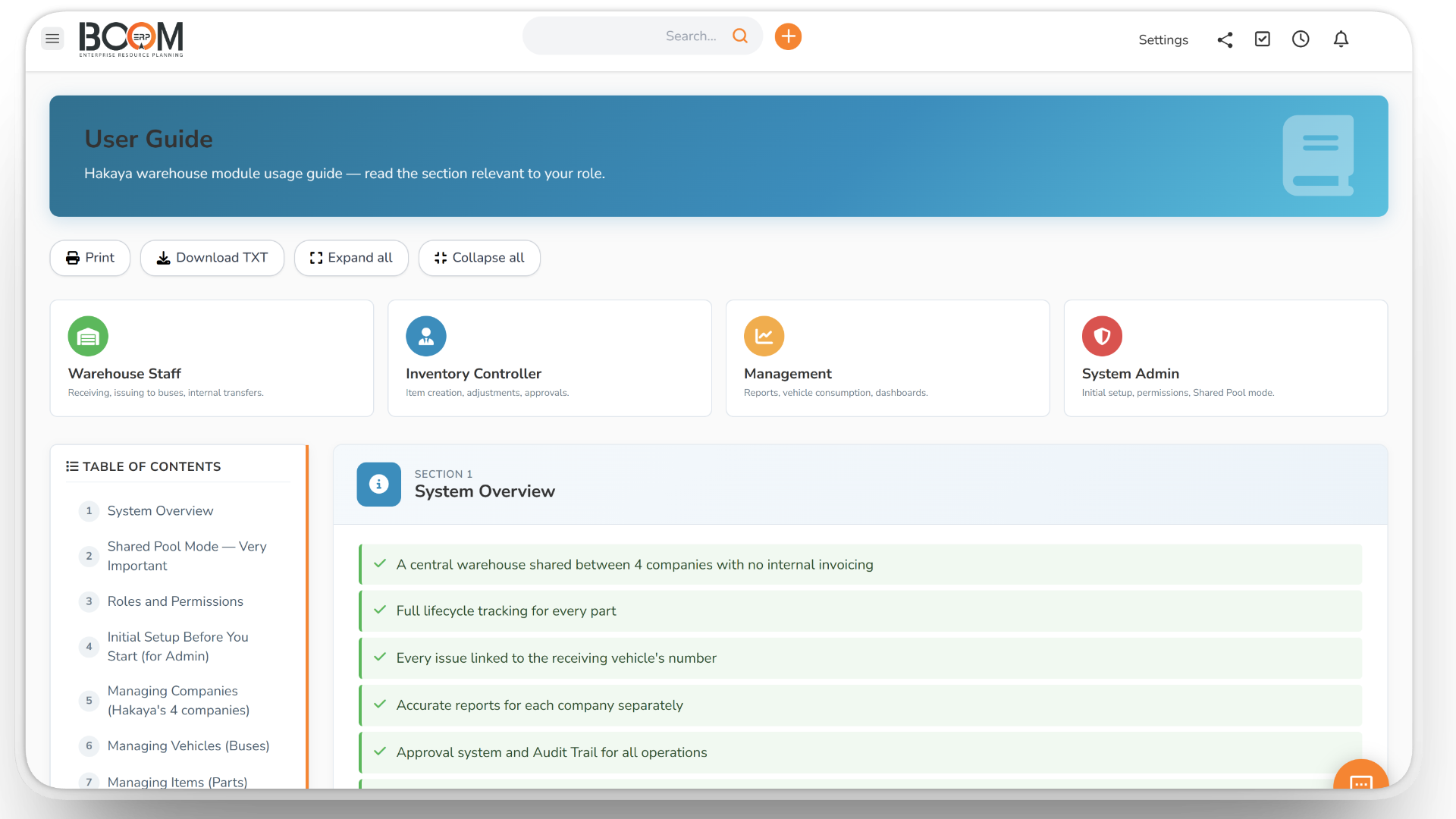Viewport: 1456px width, 819px height.
Task: Click the orange plus add button
Action: pos(788,36)
